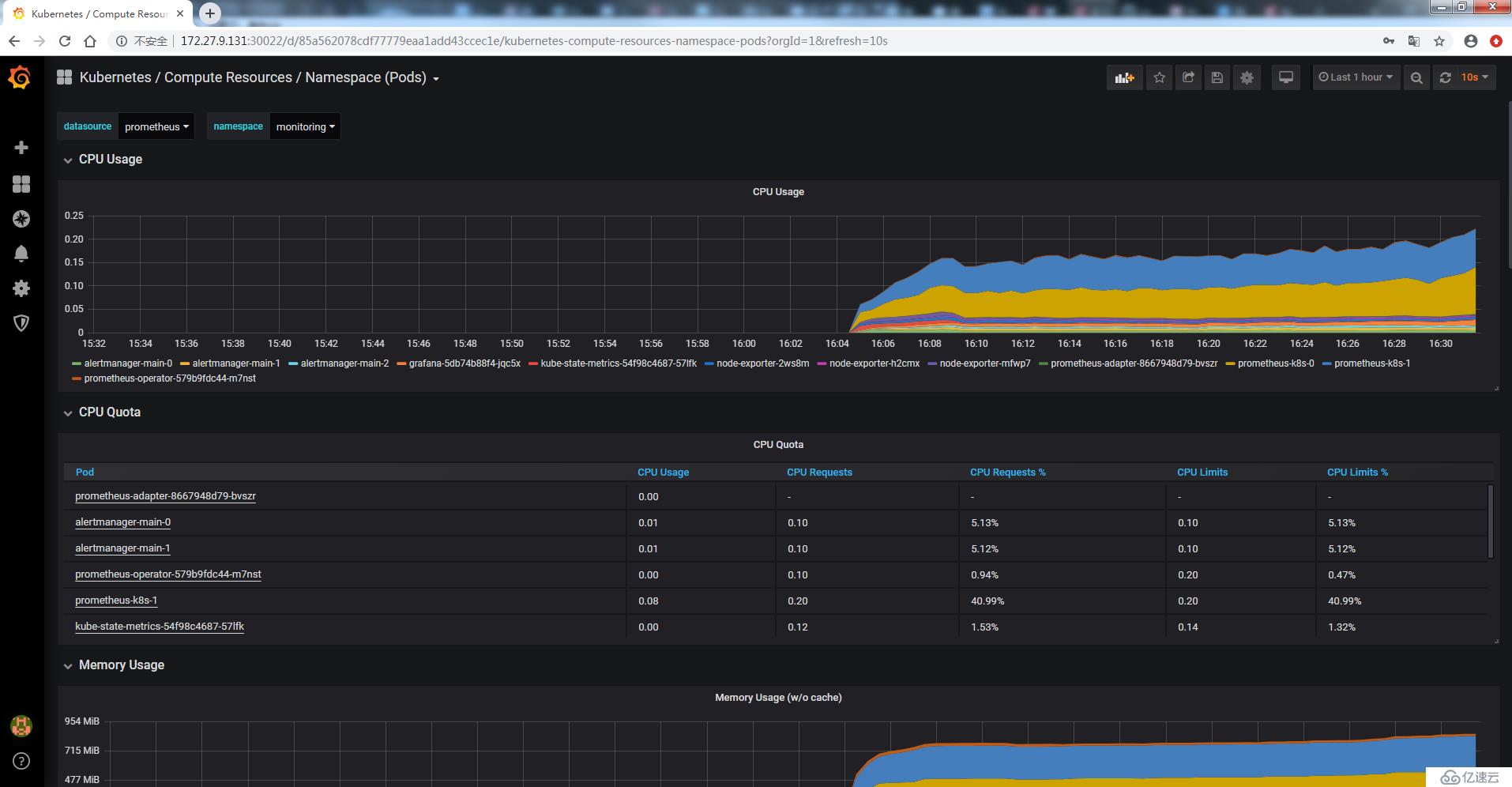Open the Grafana home logo
Viewport: 1512px width, 787px height.
[20, 77]
